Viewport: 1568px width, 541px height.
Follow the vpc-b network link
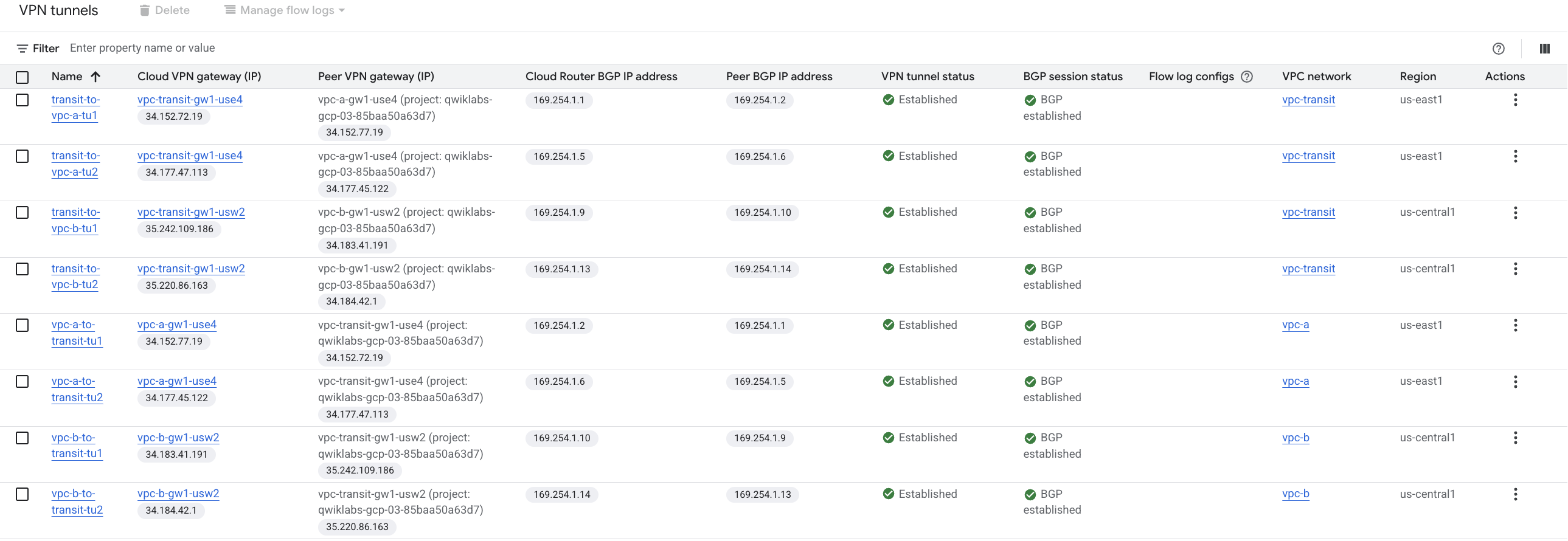click(1295, 438)
